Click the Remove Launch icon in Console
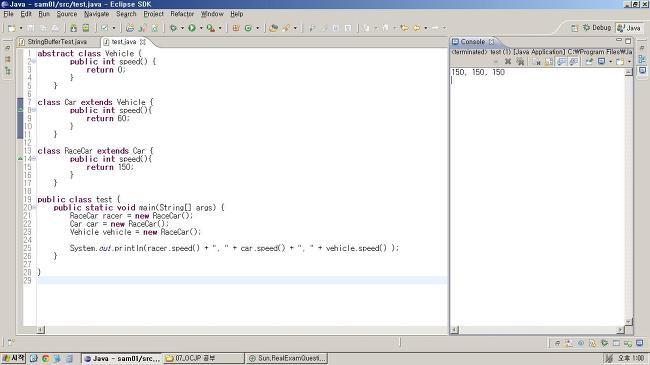Viewport: 650px width, 365px height. 508,62
